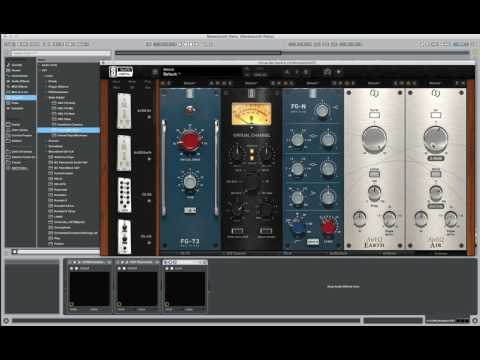This screenshot has width=480, height=360.
Task: Click the top rectangular button on Earth module
Action: click(x=374, y=115)
